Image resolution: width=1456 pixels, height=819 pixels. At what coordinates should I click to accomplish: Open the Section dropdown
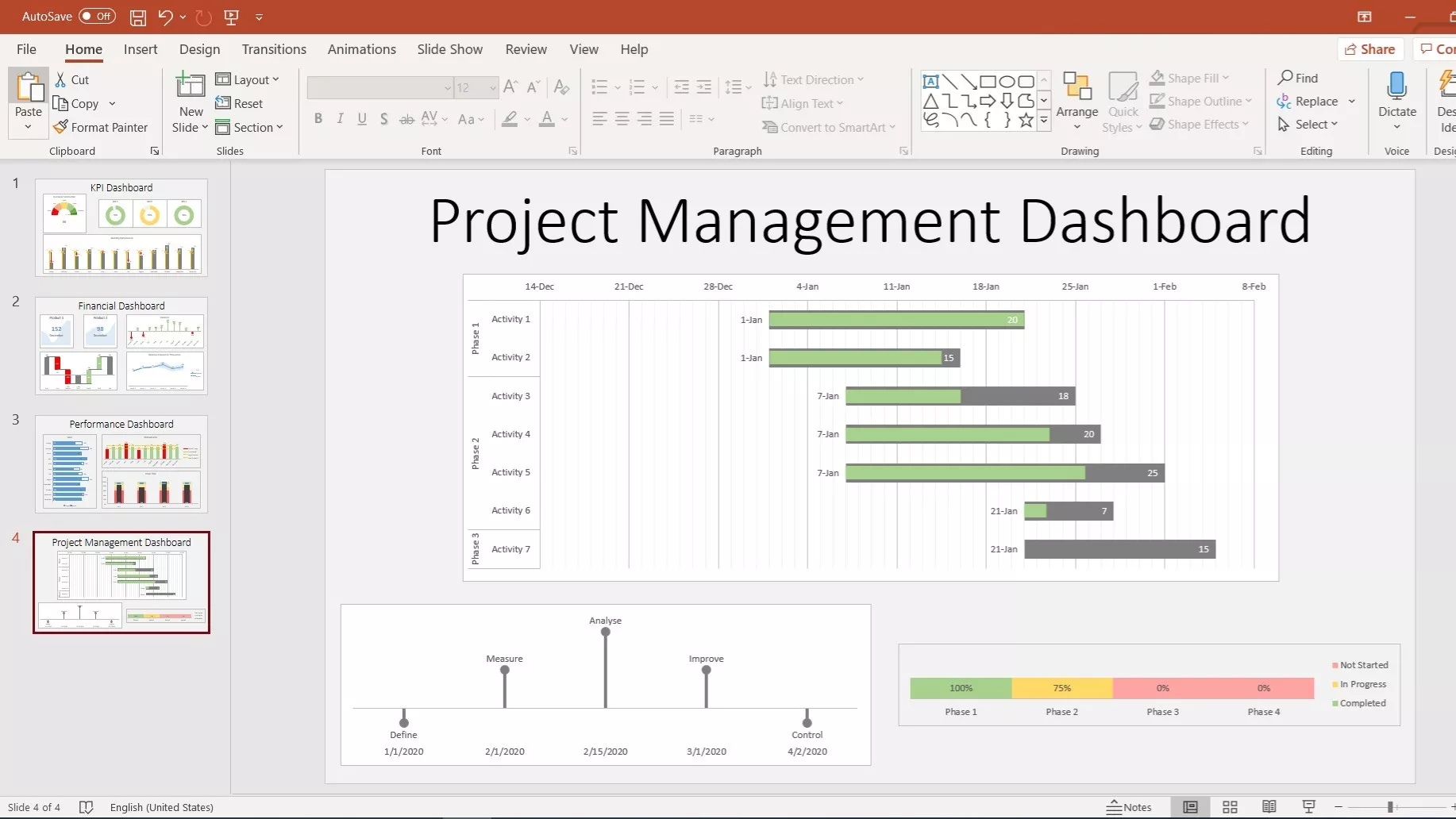tap(249, 127)
